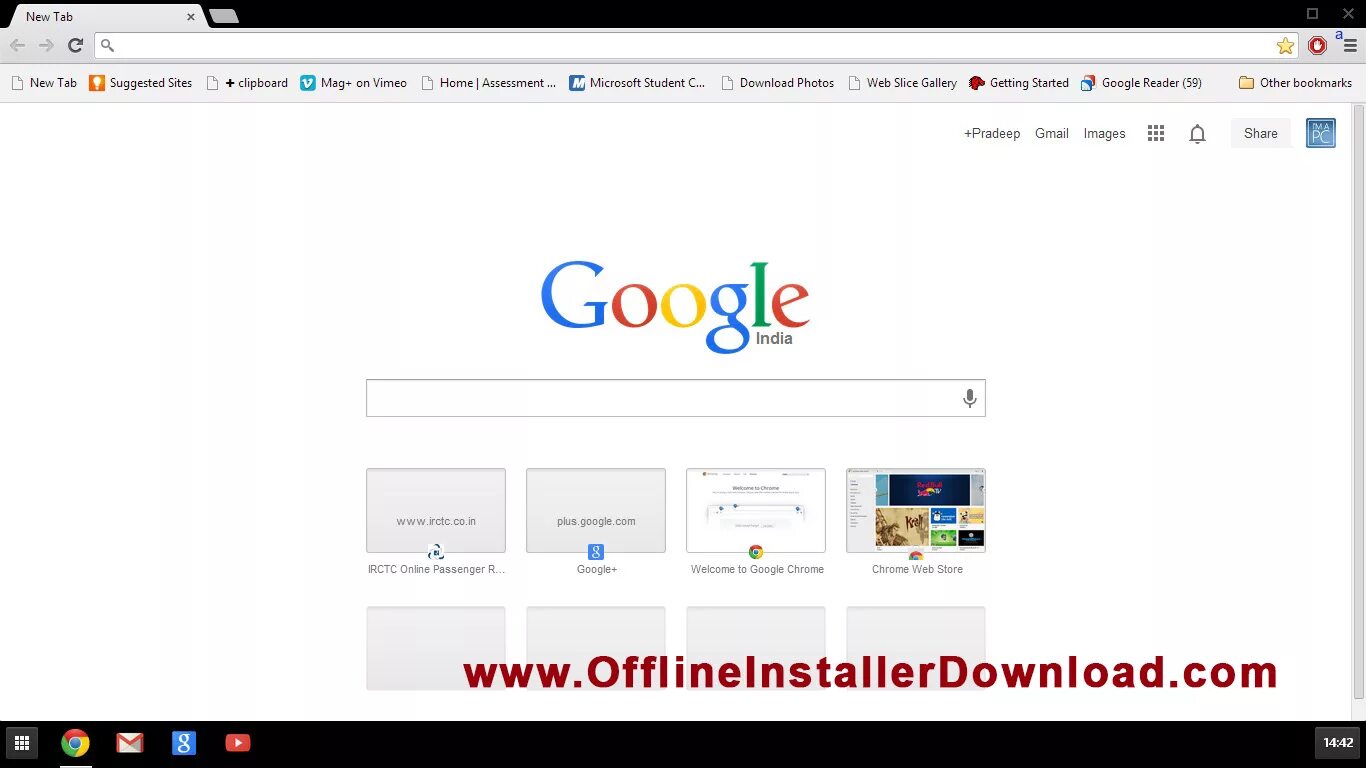This screenshot has height=768, width=1366.
Task: Click the Share button
Action: [1260, 133]
